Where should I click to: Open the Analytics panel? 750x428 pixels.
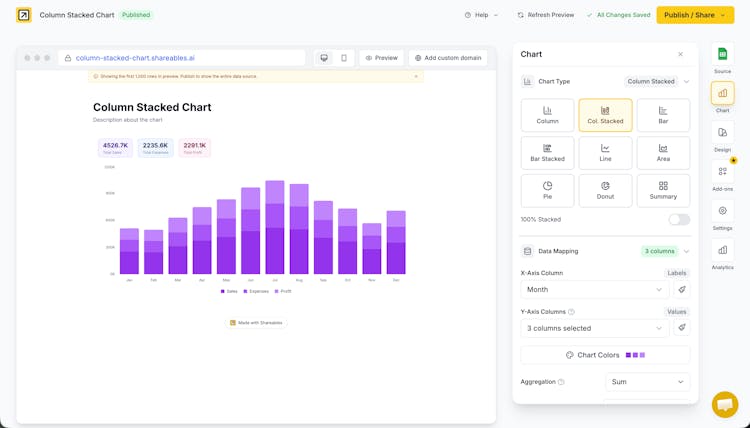coord(722,254)
